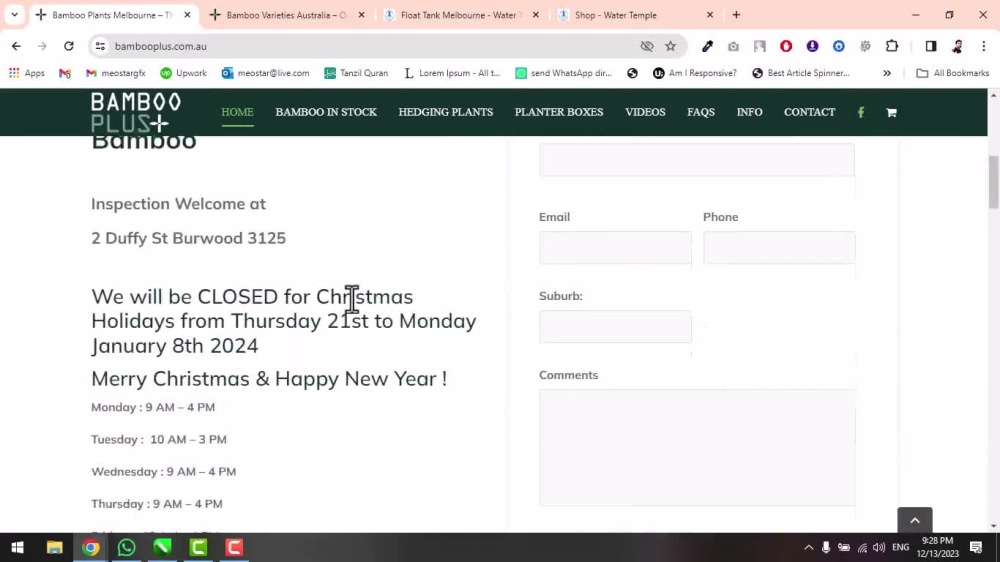This screenshot has width=1000, height=562.
Task: Close the Bamboo Plants Melbourne tab
Action: tap(187, 15)
